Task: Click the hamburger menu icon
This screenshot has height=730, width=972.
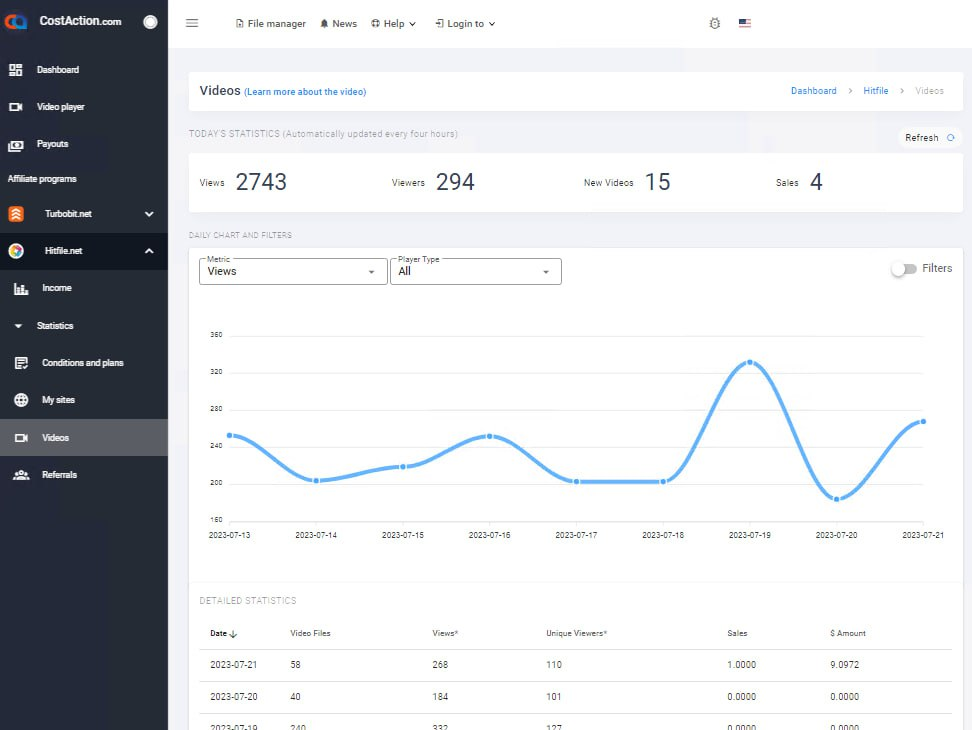Action: tap(192, 23)
